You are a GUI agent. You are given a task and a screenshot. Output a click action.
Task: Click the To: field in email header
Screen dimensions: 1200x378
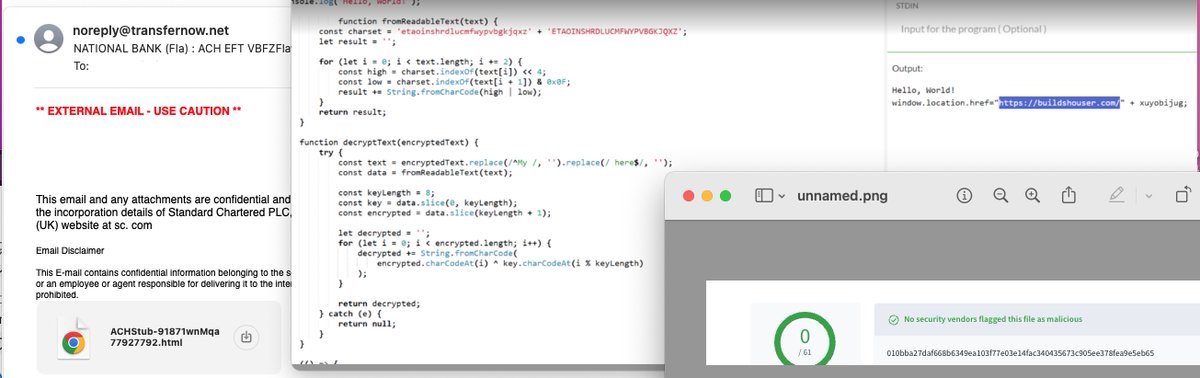pos(82,66)
